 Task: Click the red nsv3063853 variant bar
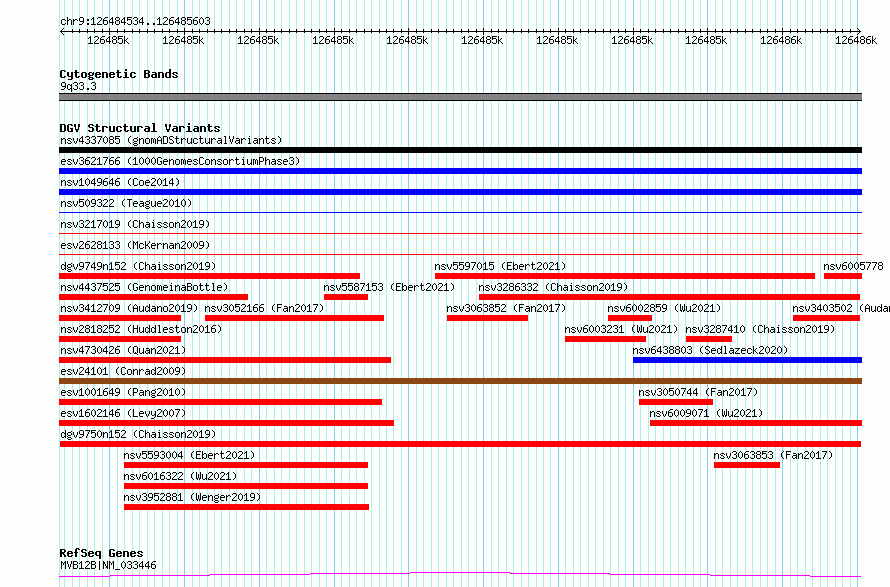click(x=747, y=465)
